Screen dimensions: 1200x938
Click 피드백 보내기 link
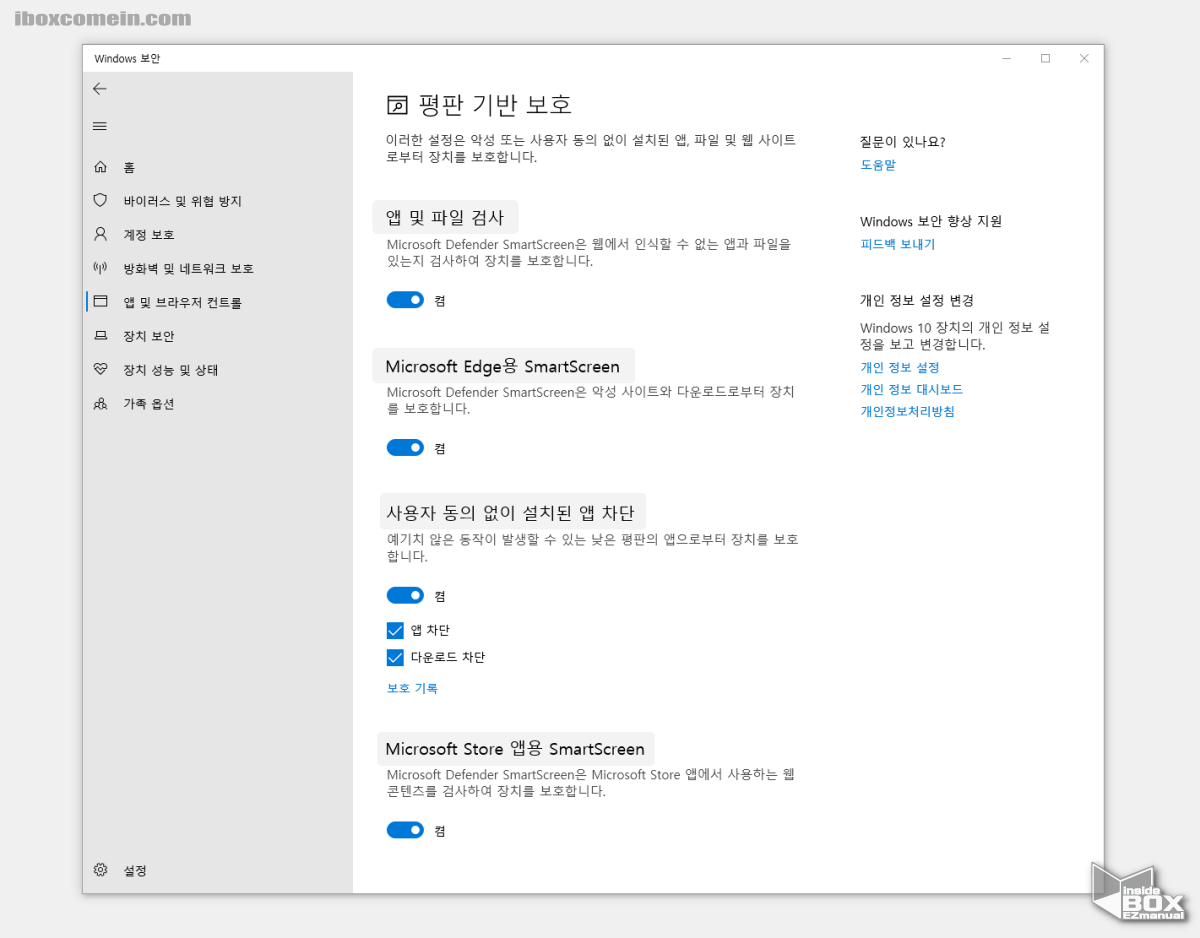[x=898, y=244]
